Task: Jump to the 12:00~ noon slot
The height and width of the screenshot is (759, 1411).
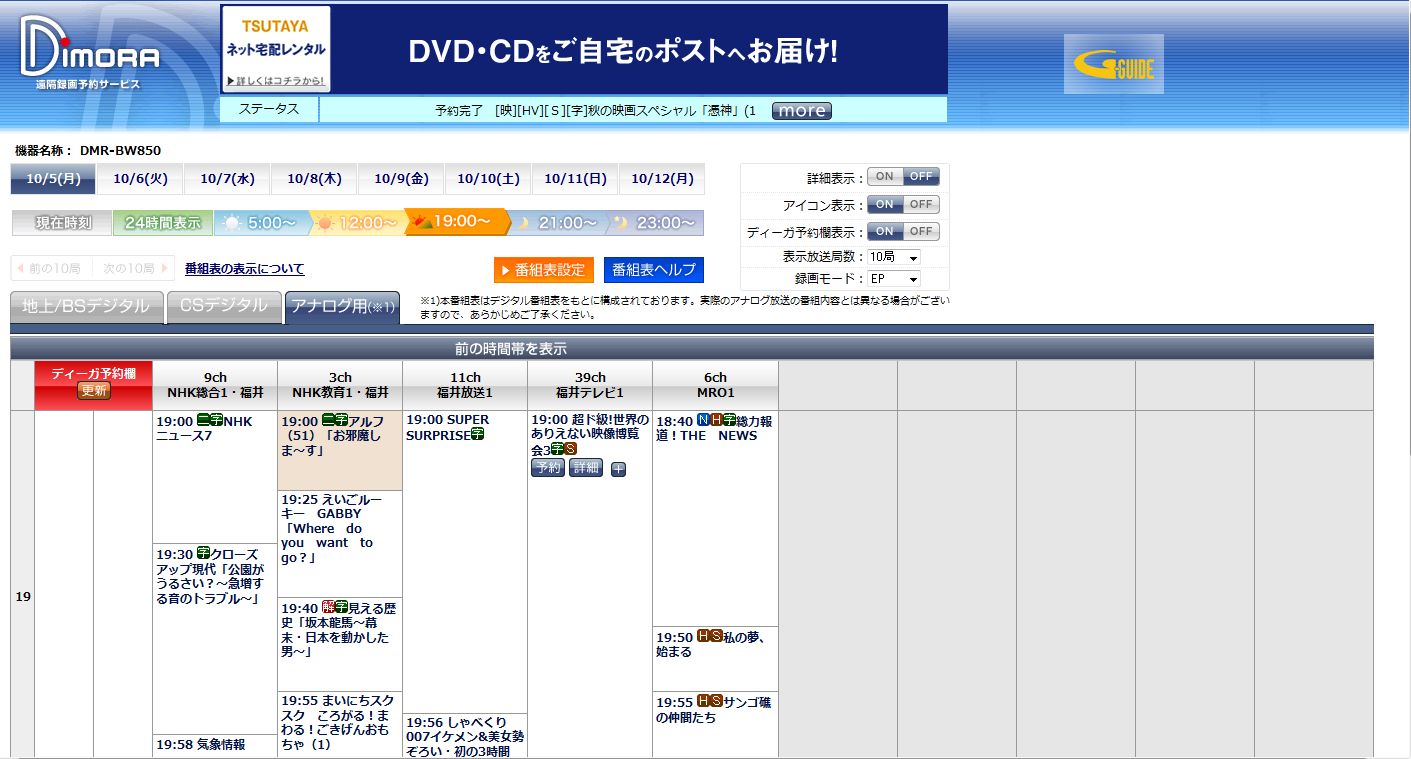Action: [358, 223]
